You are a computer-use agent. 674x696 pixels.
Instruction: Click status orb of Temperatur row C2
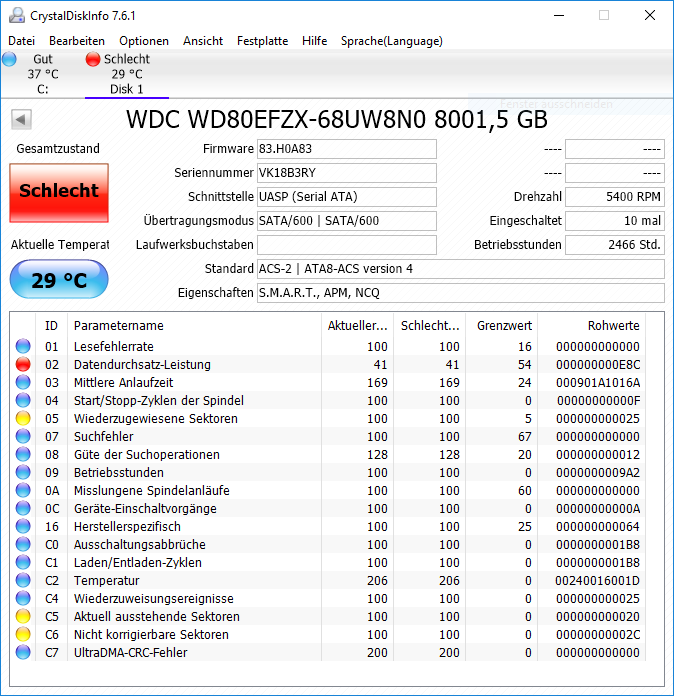pyautogui.click(x=23, y=580)
